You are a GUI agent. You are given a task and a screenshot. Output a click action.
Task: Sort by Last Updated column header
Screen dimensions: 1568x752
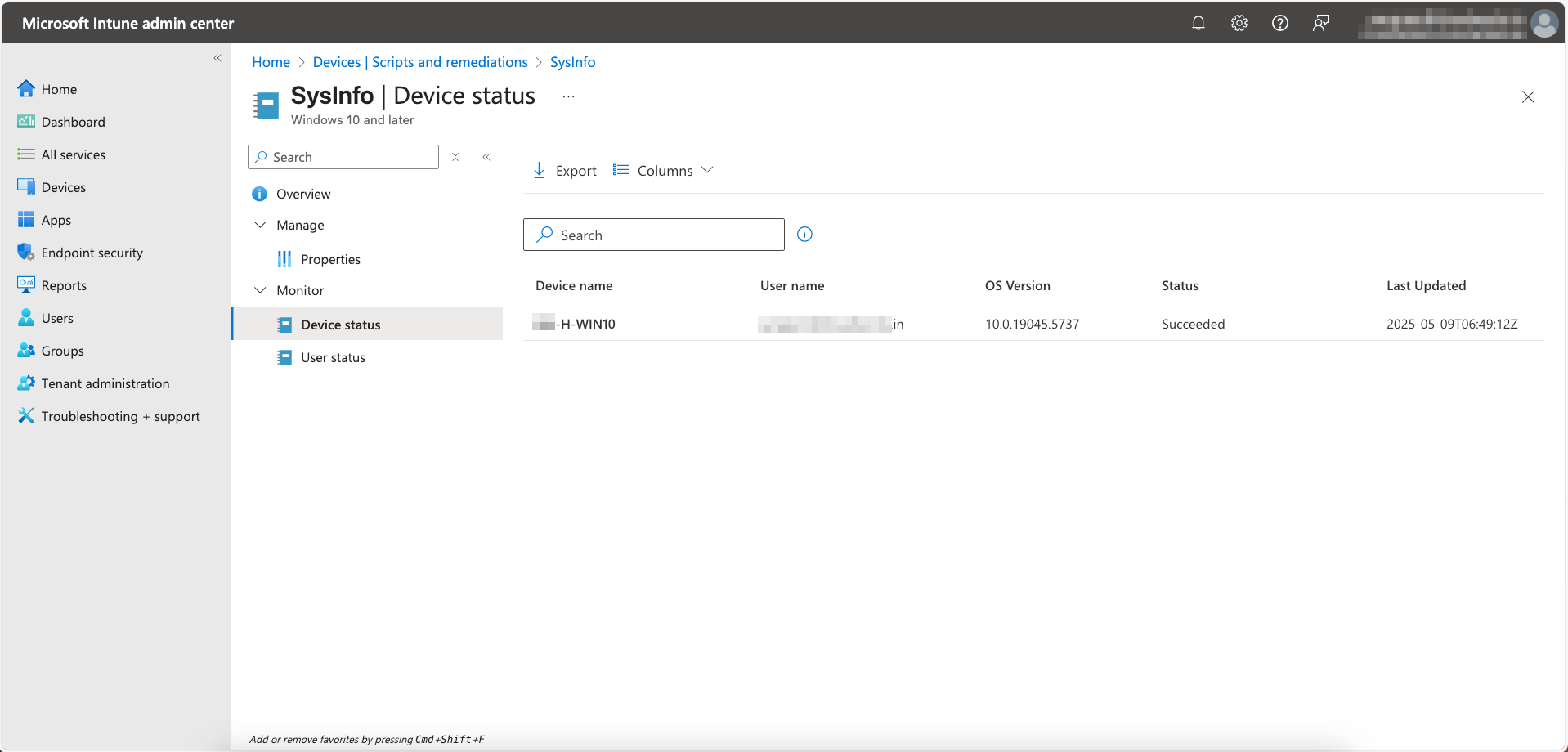pos(1426,285)
